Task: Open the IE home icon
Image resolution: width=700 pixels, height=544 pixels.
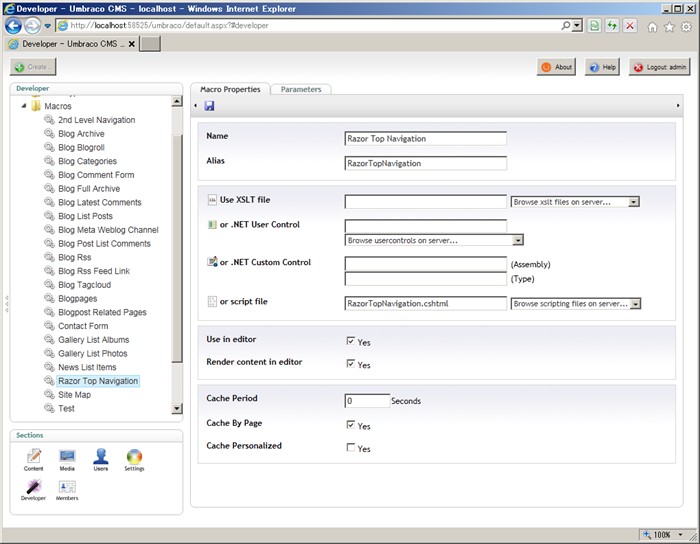Action: 652,27
